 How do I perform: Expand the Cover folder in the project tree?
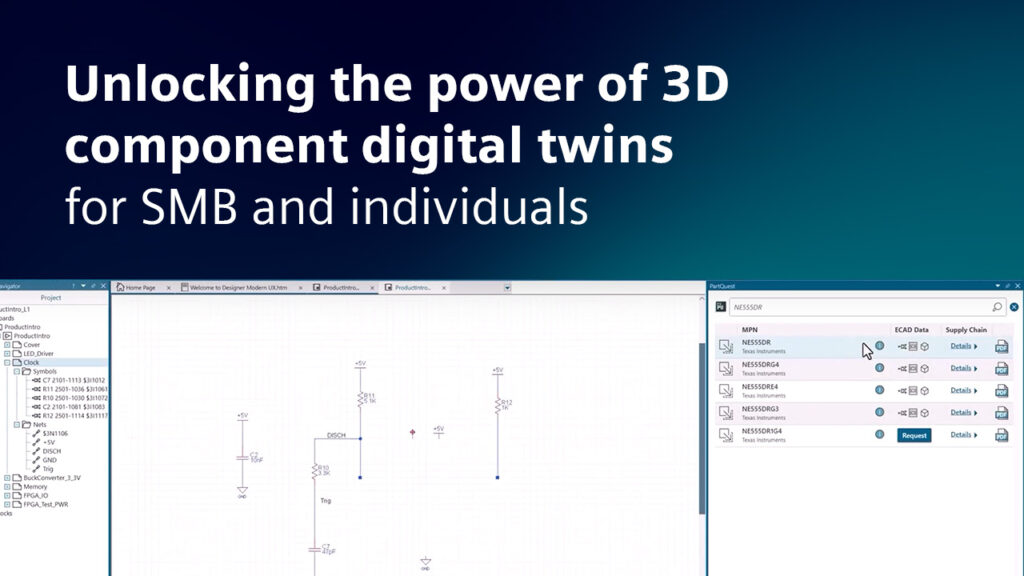point(6,345)
